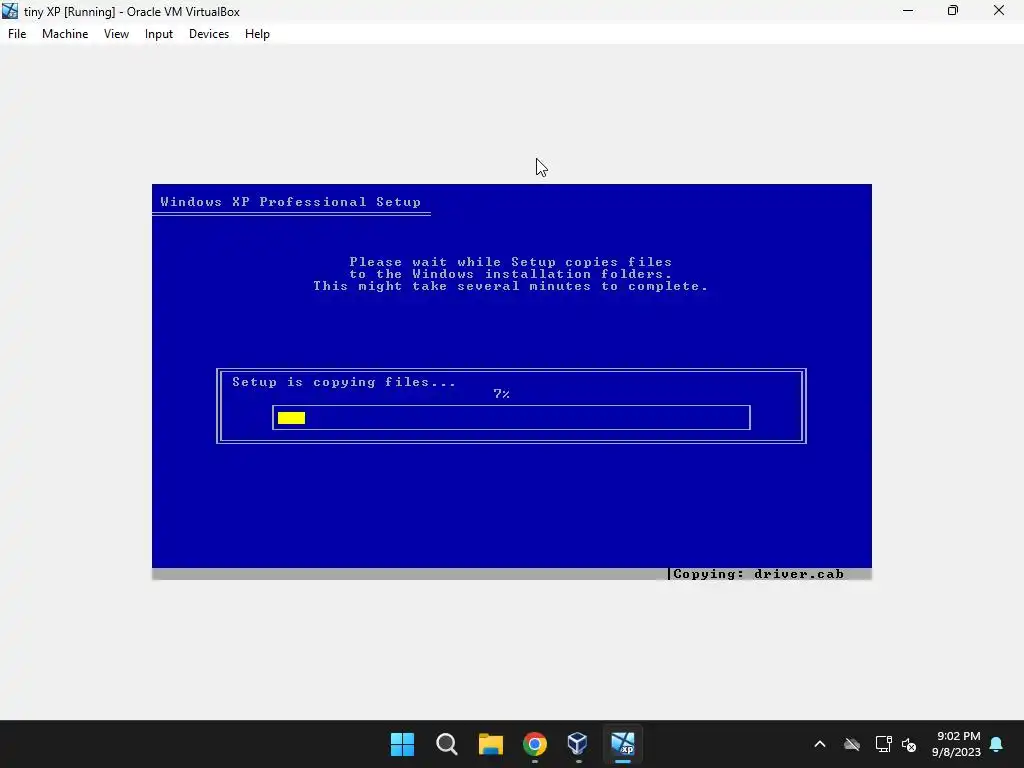Click the yellow setup progress bar

291,418
